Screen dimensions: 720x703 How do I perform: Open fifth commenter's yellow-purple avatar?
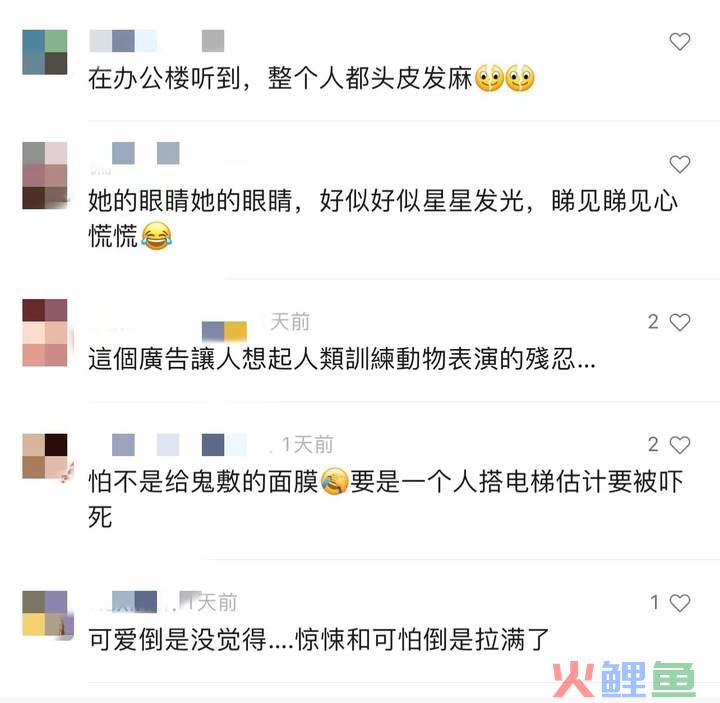[x=46, y=613]
